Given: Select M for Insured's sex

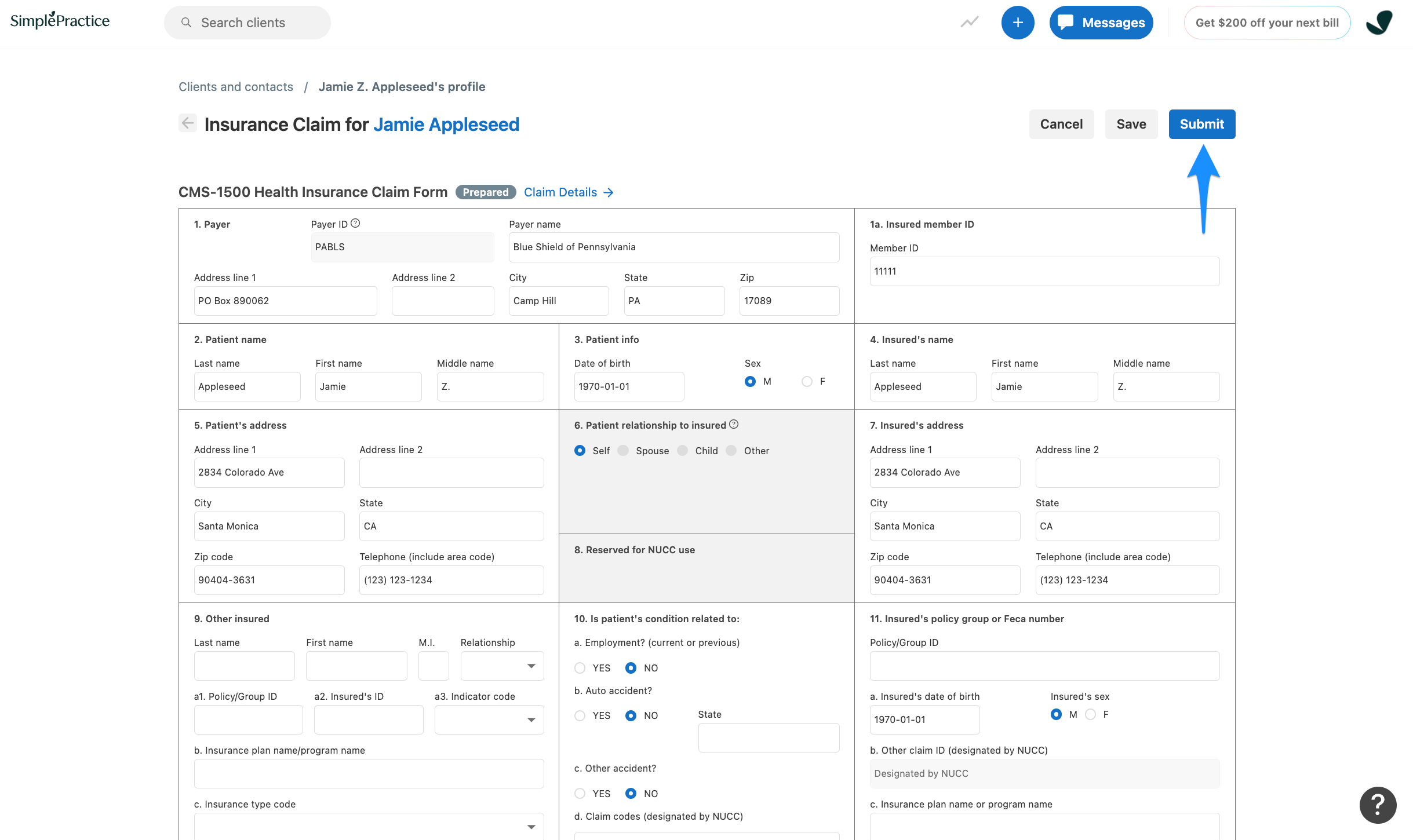Looking at the screenshot, I should [x=1057, y=714].
